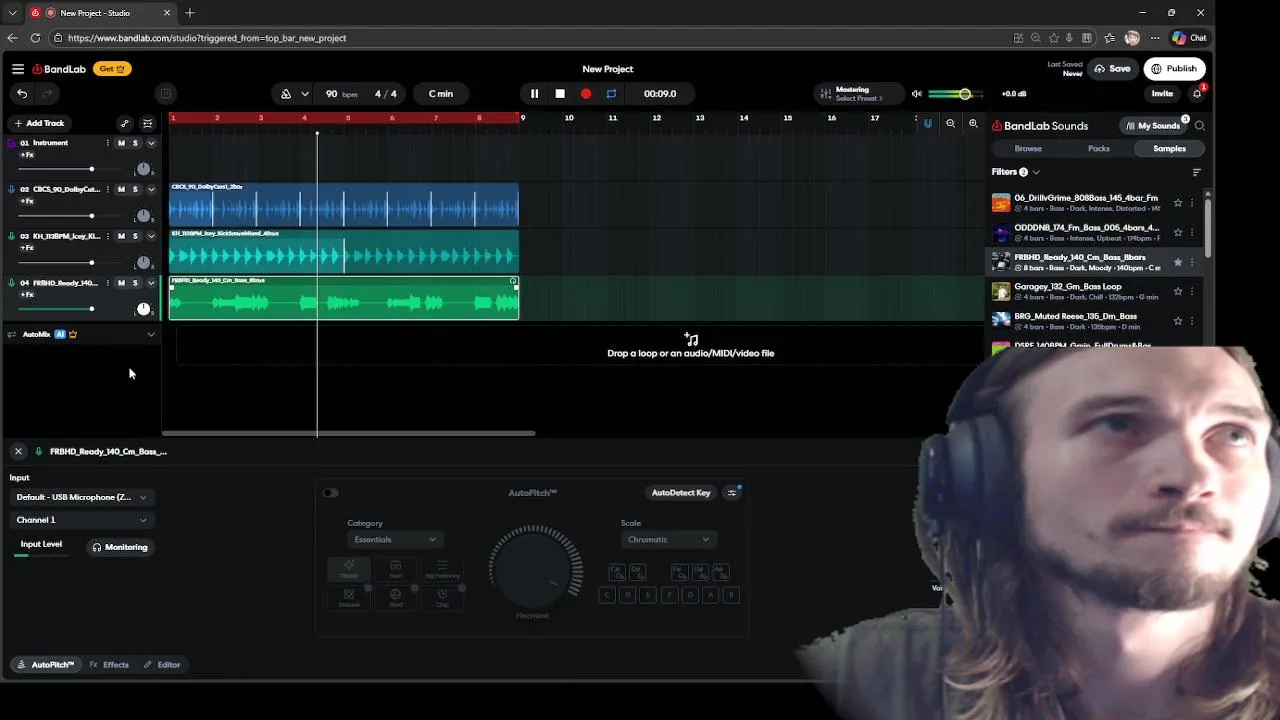This screenshot has width=1280, height=720.
Task: Unfavorite the FRBHD_Ready_140_Cm_Bass_8bars sample
Action: (x=1178, y=262)
